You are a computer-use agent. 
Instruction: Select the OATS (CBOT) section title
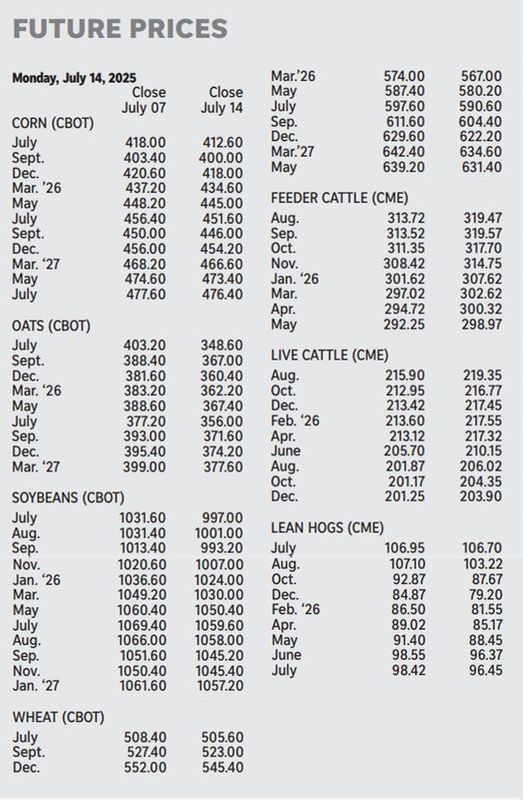(x=51, y=326)
